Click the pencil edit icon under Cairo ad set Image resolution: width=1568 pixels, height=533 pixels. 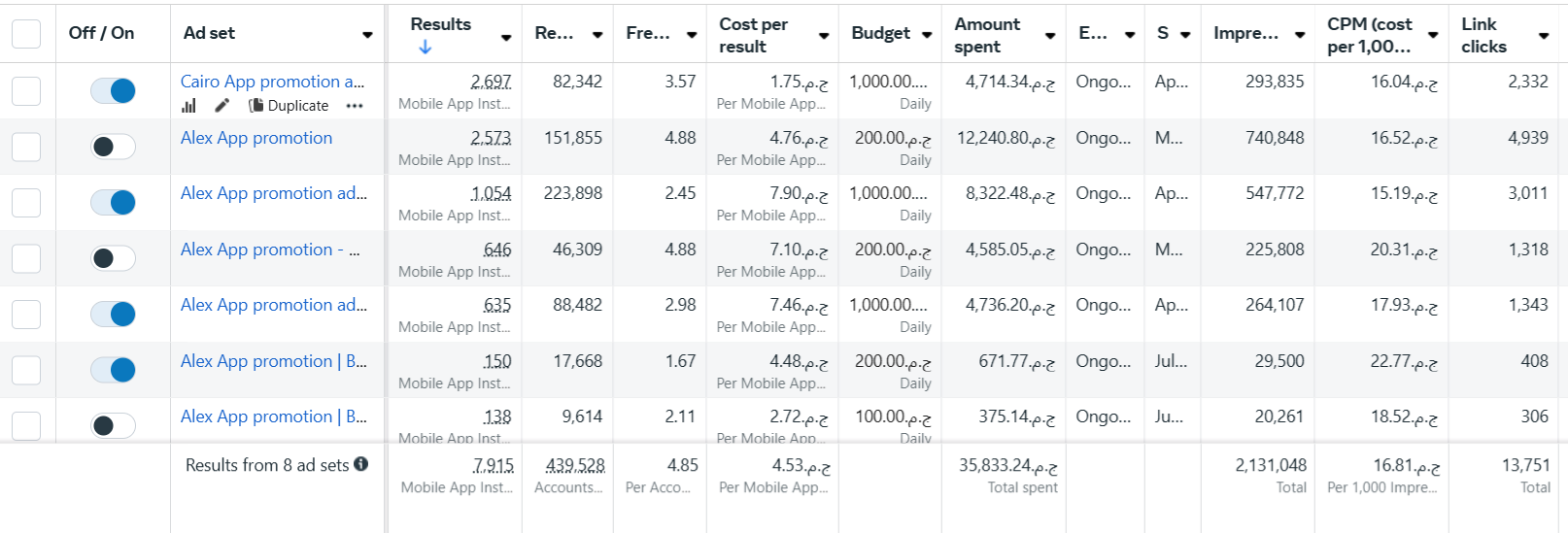tap(222, 105)
